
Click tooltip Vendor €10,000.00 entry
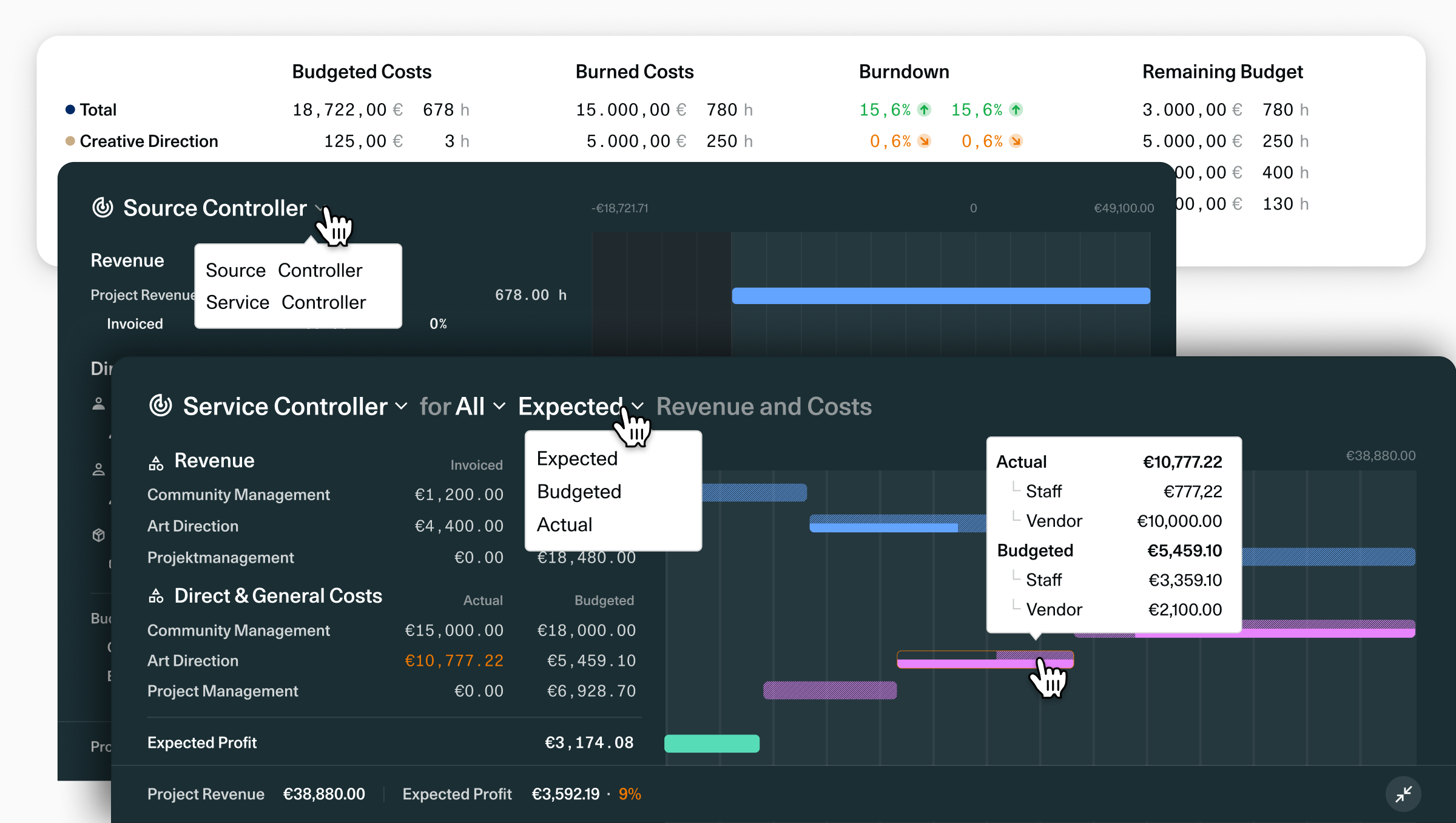(x=1117, y=521)
